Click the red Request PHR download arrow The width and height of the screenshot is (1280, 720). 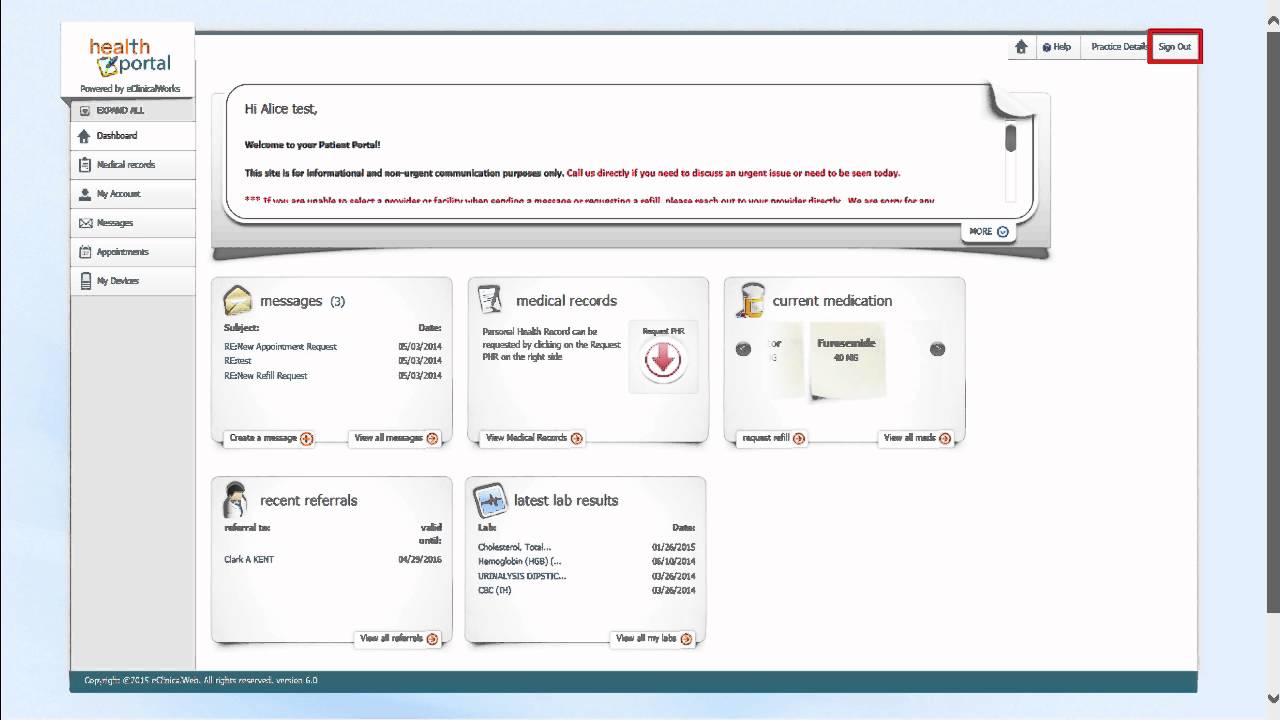click(x=663, y=360)
